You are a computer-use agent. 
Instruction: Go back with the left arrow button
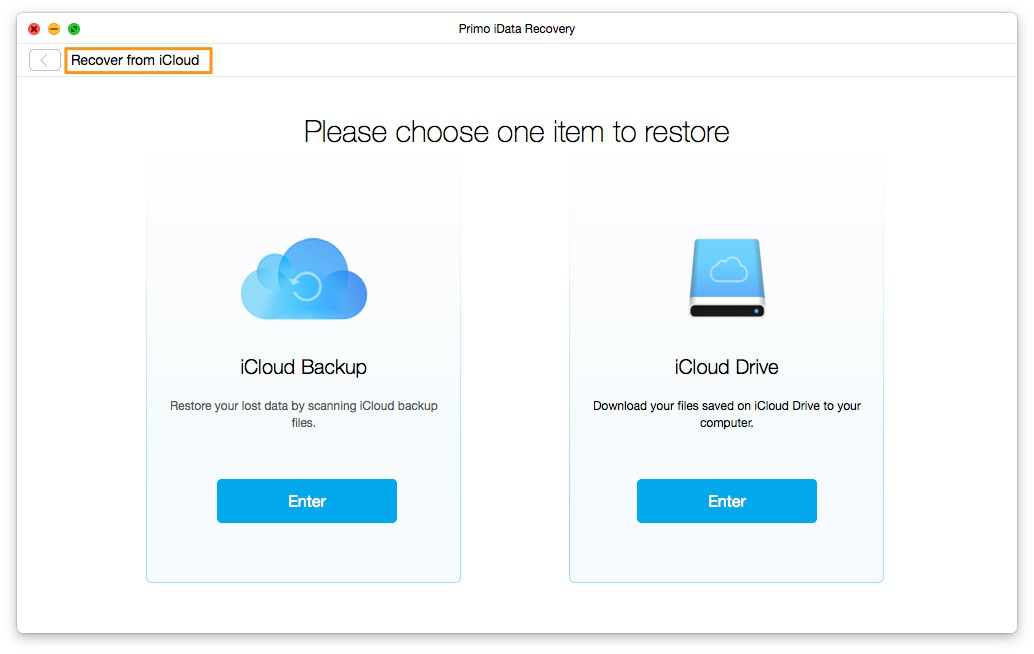pos(44,60)
